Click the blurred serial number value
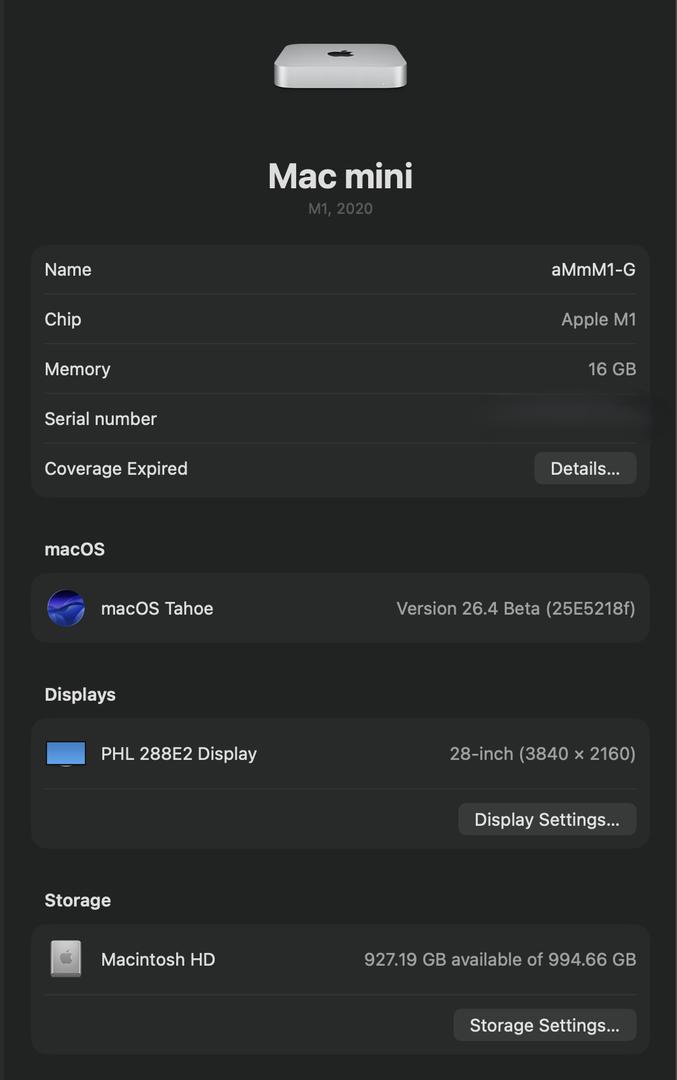 [570, 419]
